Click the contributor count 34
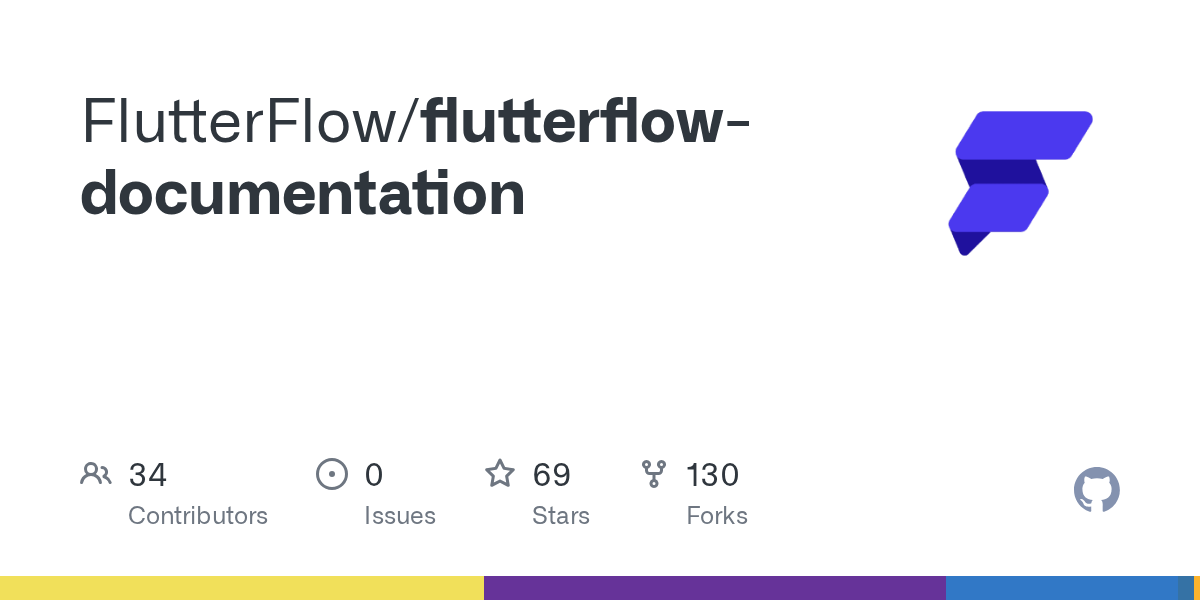Image resolution: width=1200 pixels, height=600 pixels. click(148, 475)
